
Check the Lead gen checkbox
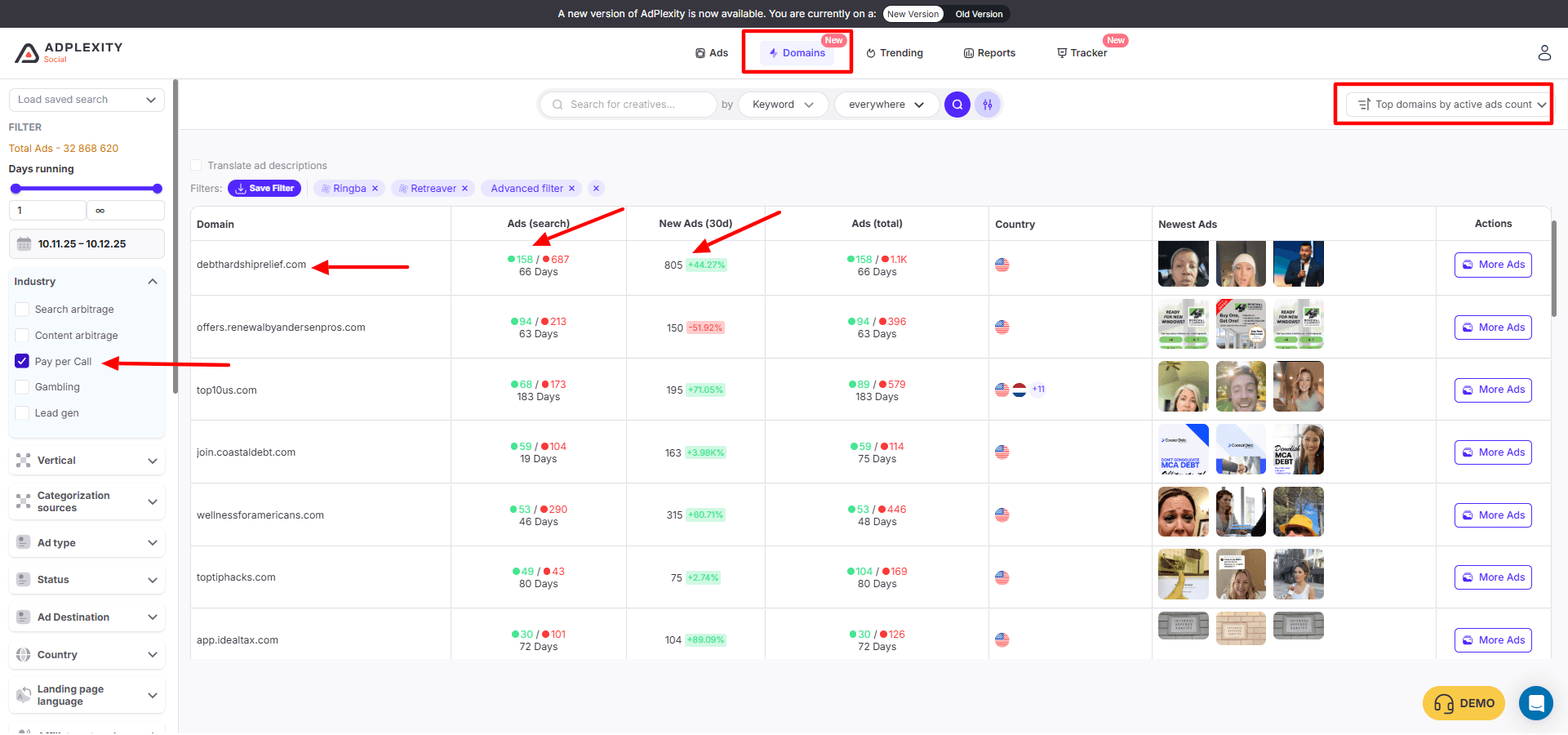click(x=22, y=413)
